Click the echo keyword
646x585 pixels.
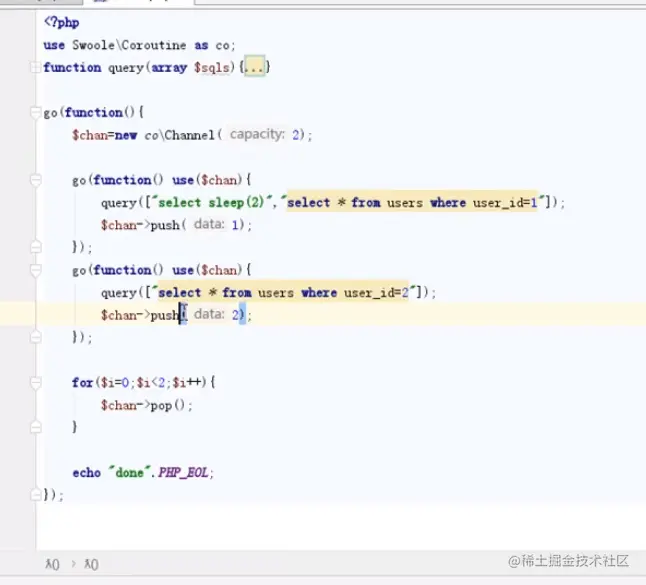[x=87, y=473]
